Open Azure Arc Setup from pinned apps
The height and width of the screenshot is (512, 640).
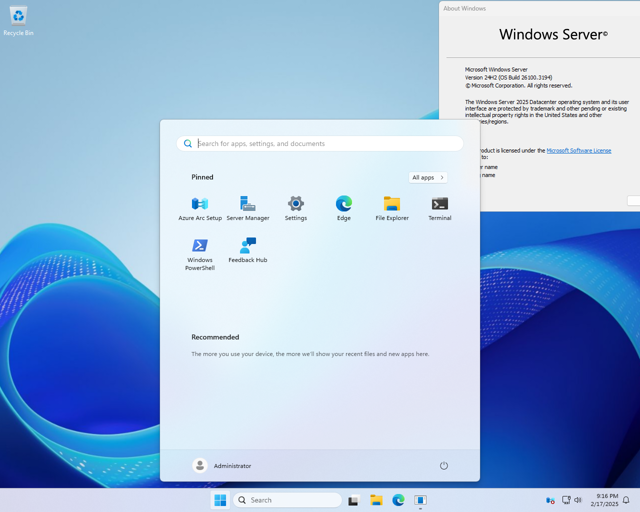pyautogui.click(x=200, y=208)
